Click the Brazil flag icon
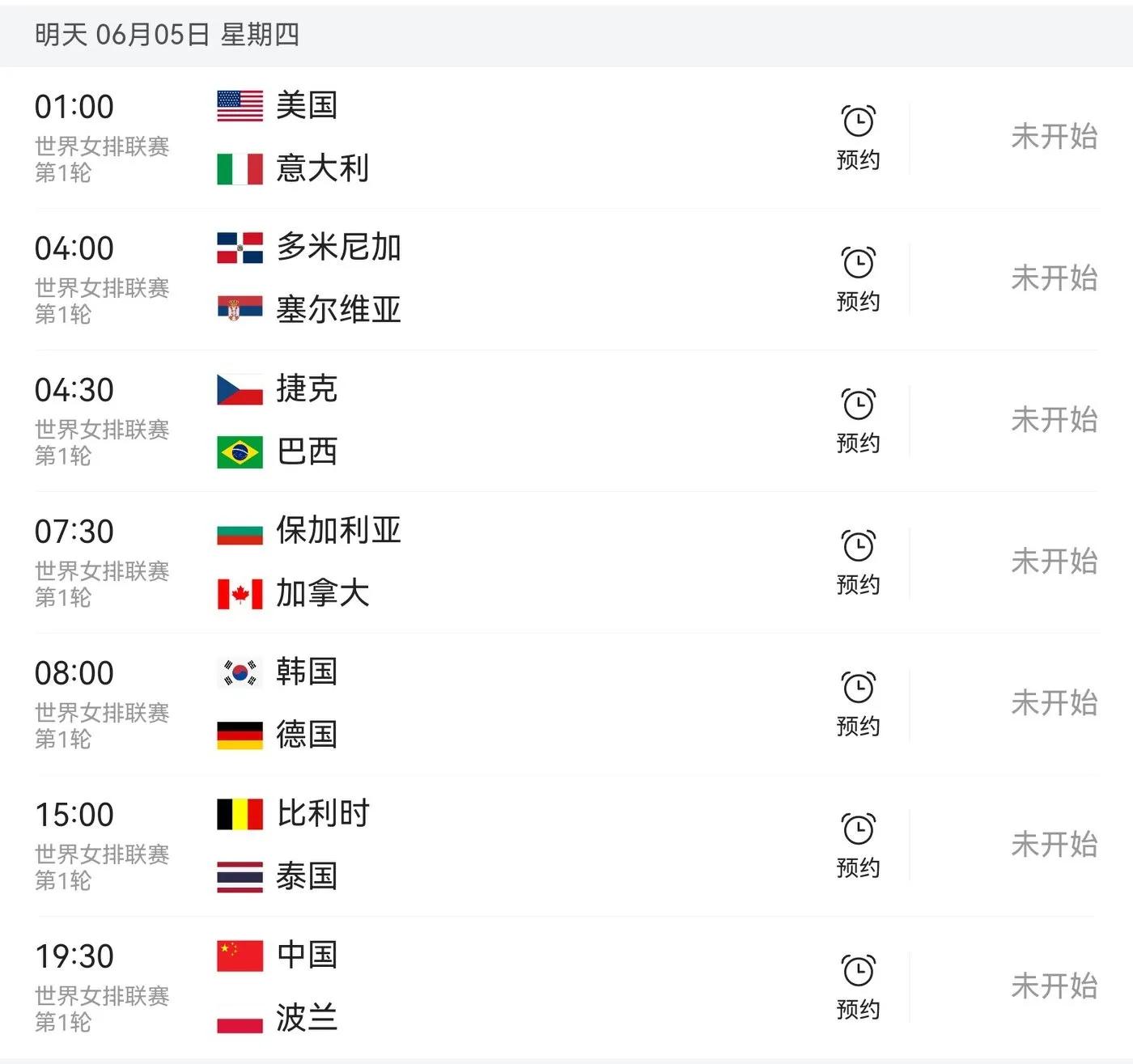 pos(240,452)
